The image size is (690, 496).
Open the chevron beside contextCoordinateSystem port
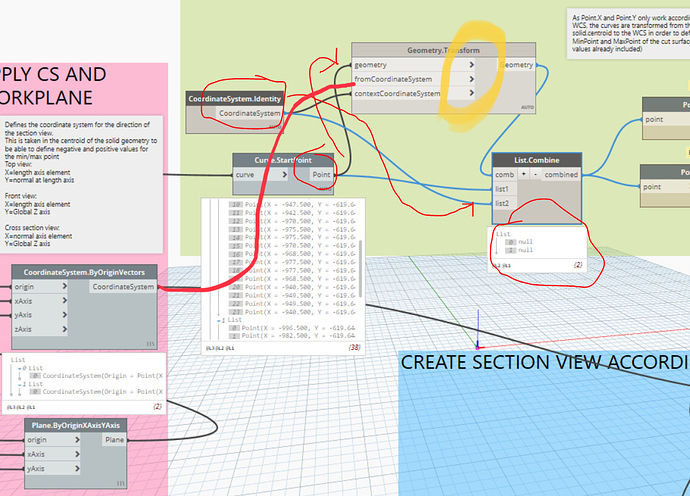(471, 93)
